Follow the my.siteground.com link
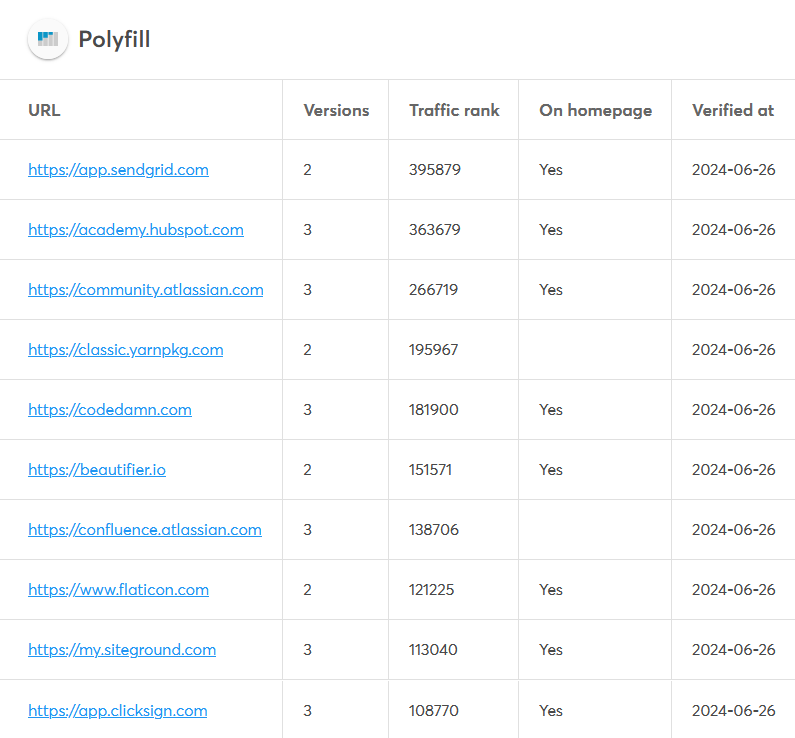The image size is (795, 738). pos(122,650)
